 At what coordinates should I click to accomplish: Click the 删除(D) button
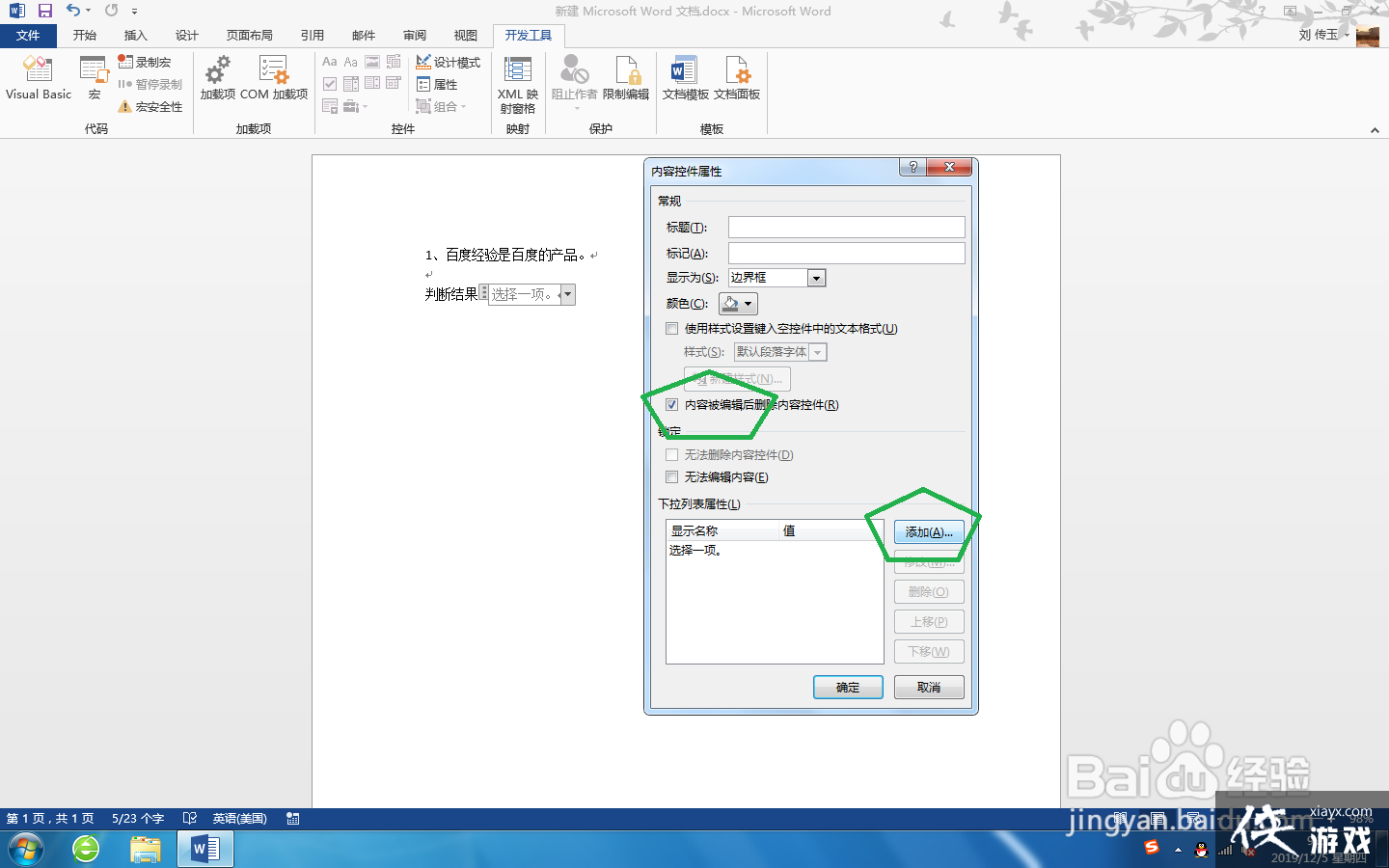[929, 592]
